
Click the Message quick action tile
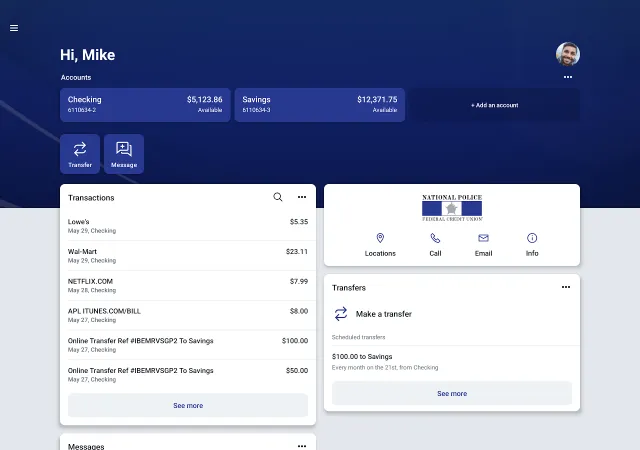point(124,154)
